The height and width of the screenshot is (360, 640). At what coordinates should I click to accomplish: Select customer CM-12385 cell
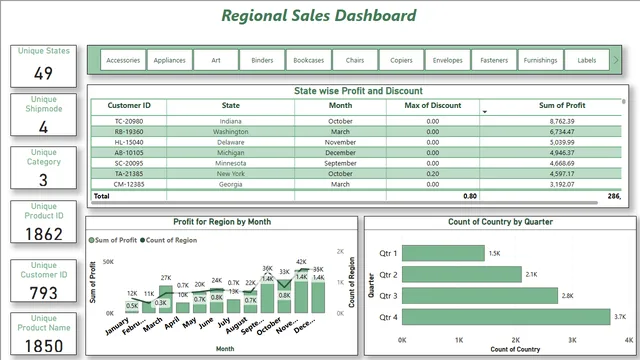pos(129,184)
